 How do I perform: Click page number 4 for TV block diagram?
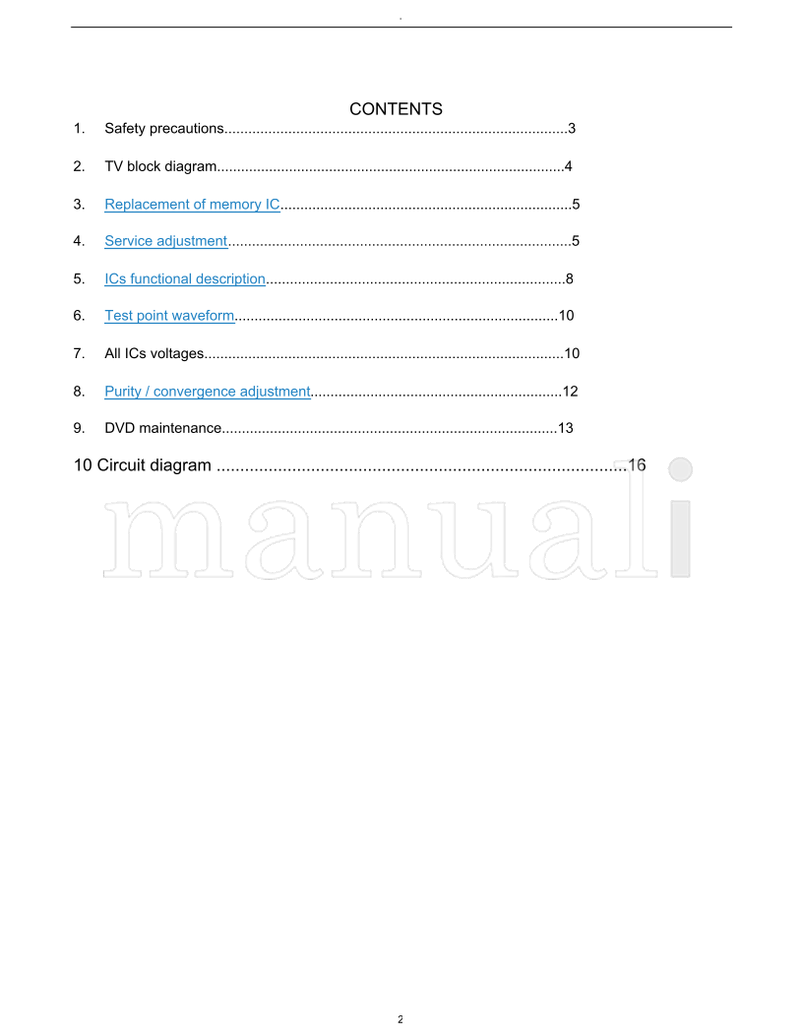pos(568,166)
